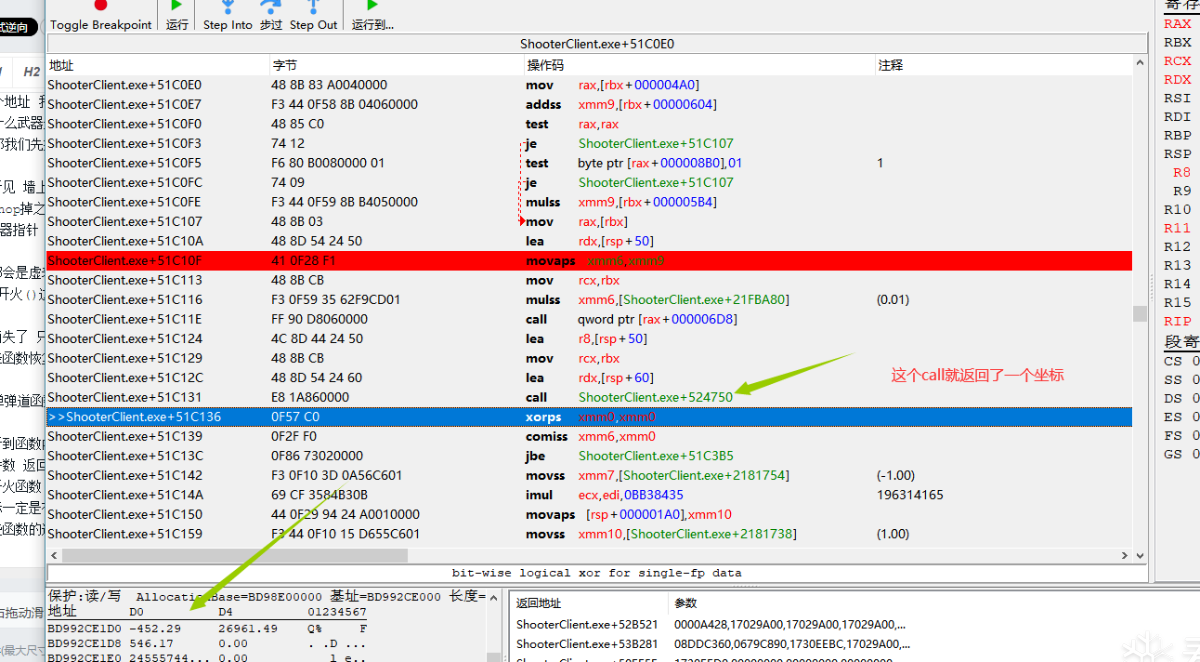The height and width of the screenshot is (662, 1200).
Task: Select the lea r8,[rsp+50] row at 51C124
Action: [589, 338]
